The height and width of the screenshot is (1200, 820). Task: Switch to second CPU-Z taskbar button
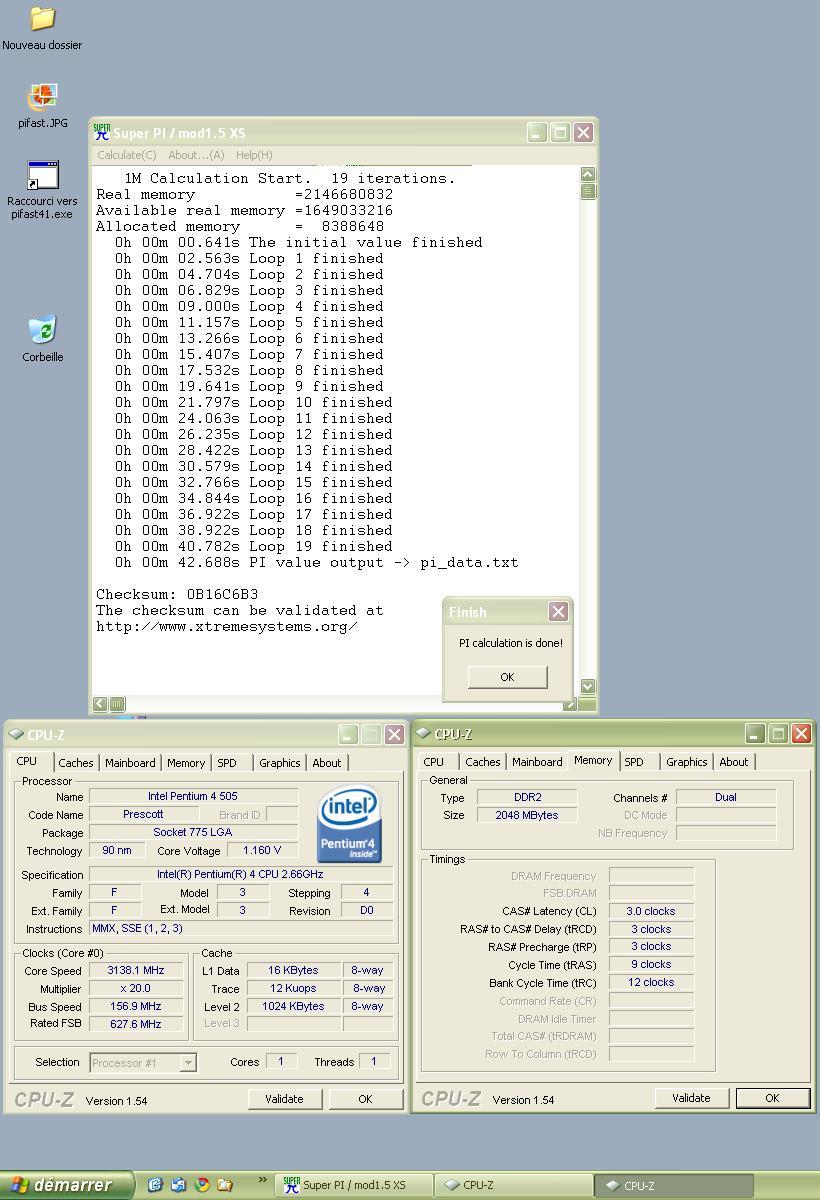[x=675, y=1185]
